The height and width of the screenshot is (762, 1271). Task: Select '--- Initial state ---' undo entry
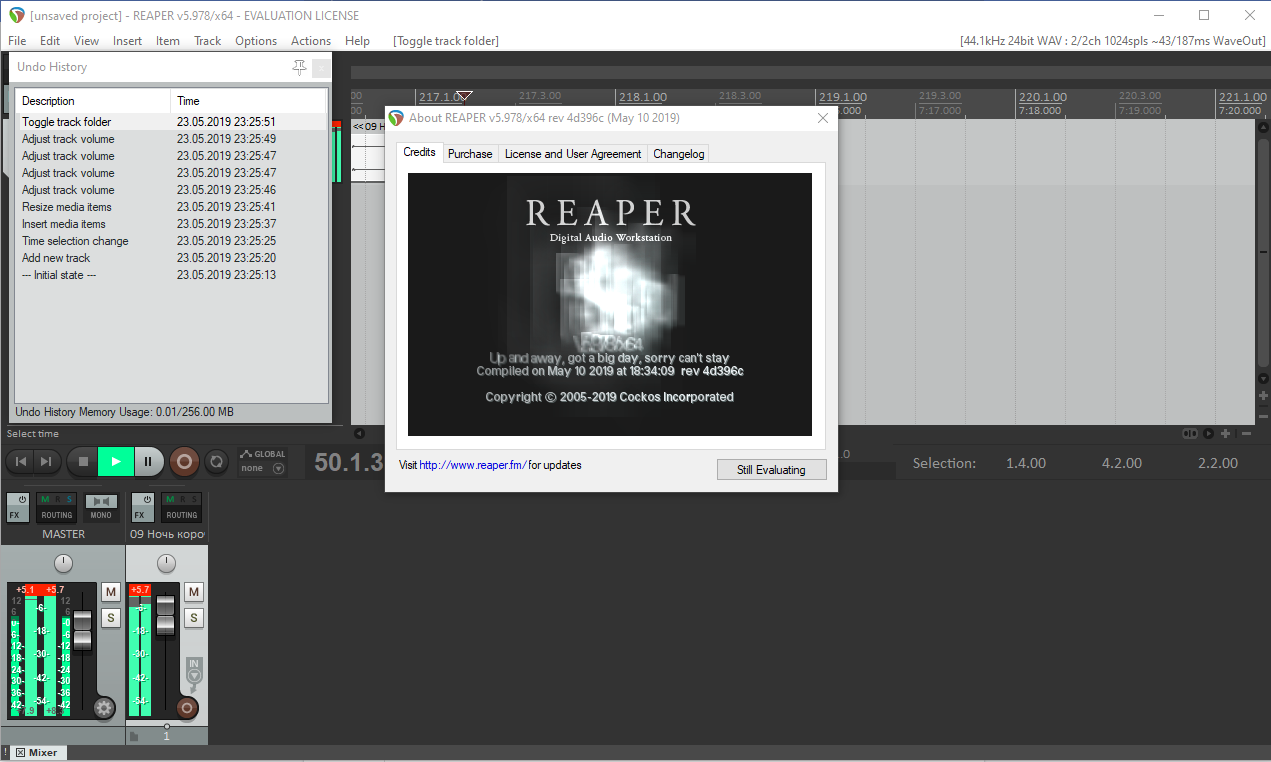click(171, 275)
